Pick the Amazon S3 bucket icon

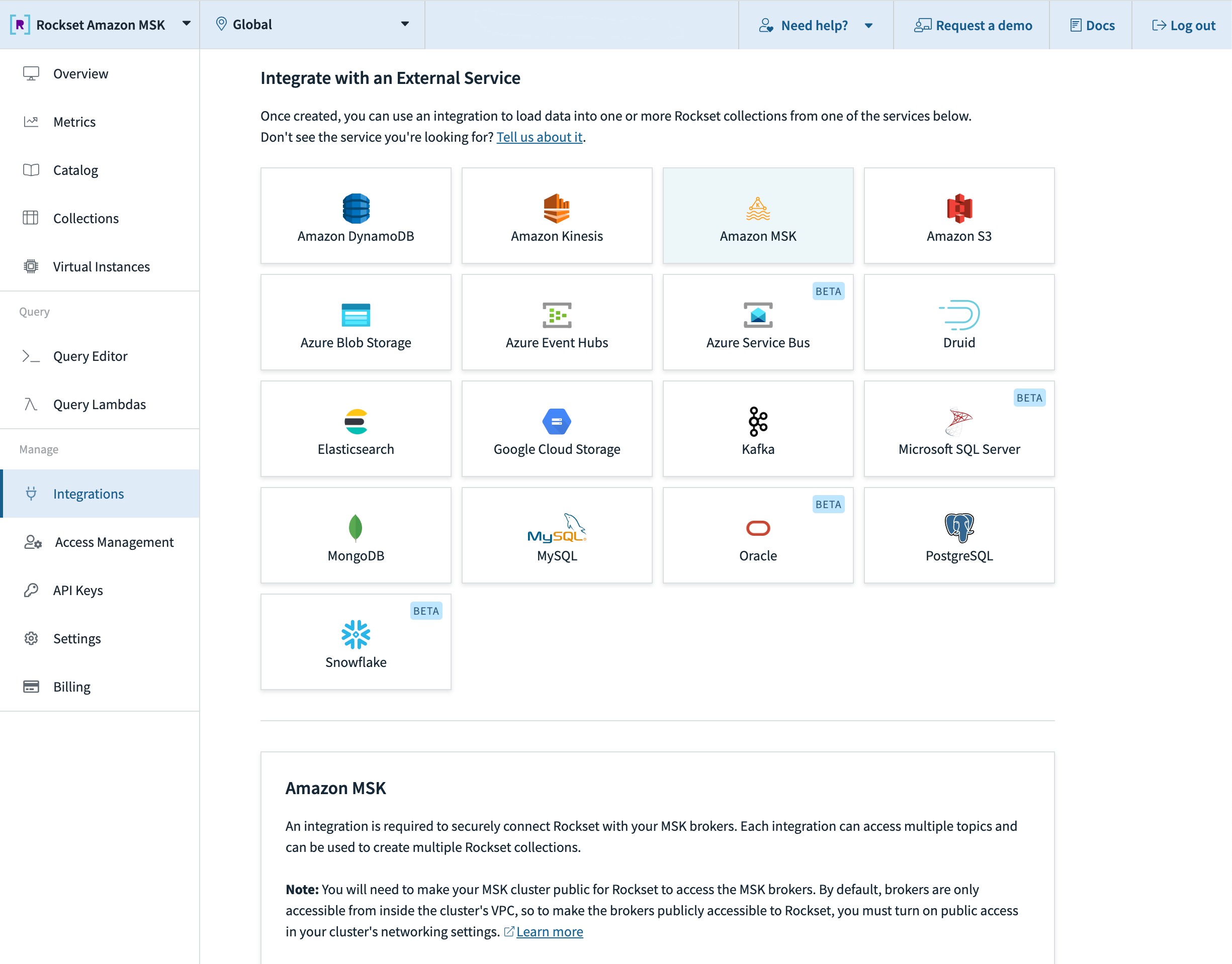pos(959,208)
